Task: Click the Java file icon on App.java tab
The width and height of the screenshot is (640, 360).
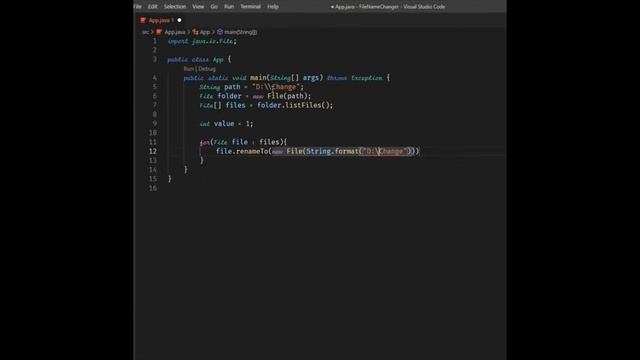Action: (x=143, y=20)
